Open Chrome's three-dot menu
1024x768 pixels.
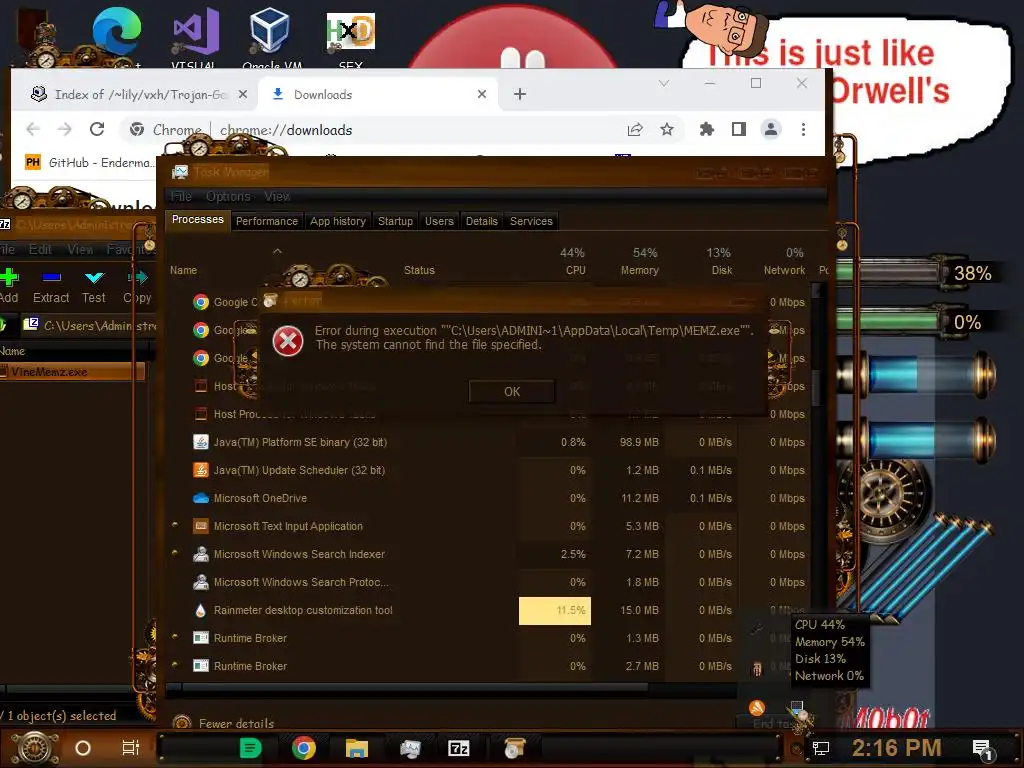[803, 129]
